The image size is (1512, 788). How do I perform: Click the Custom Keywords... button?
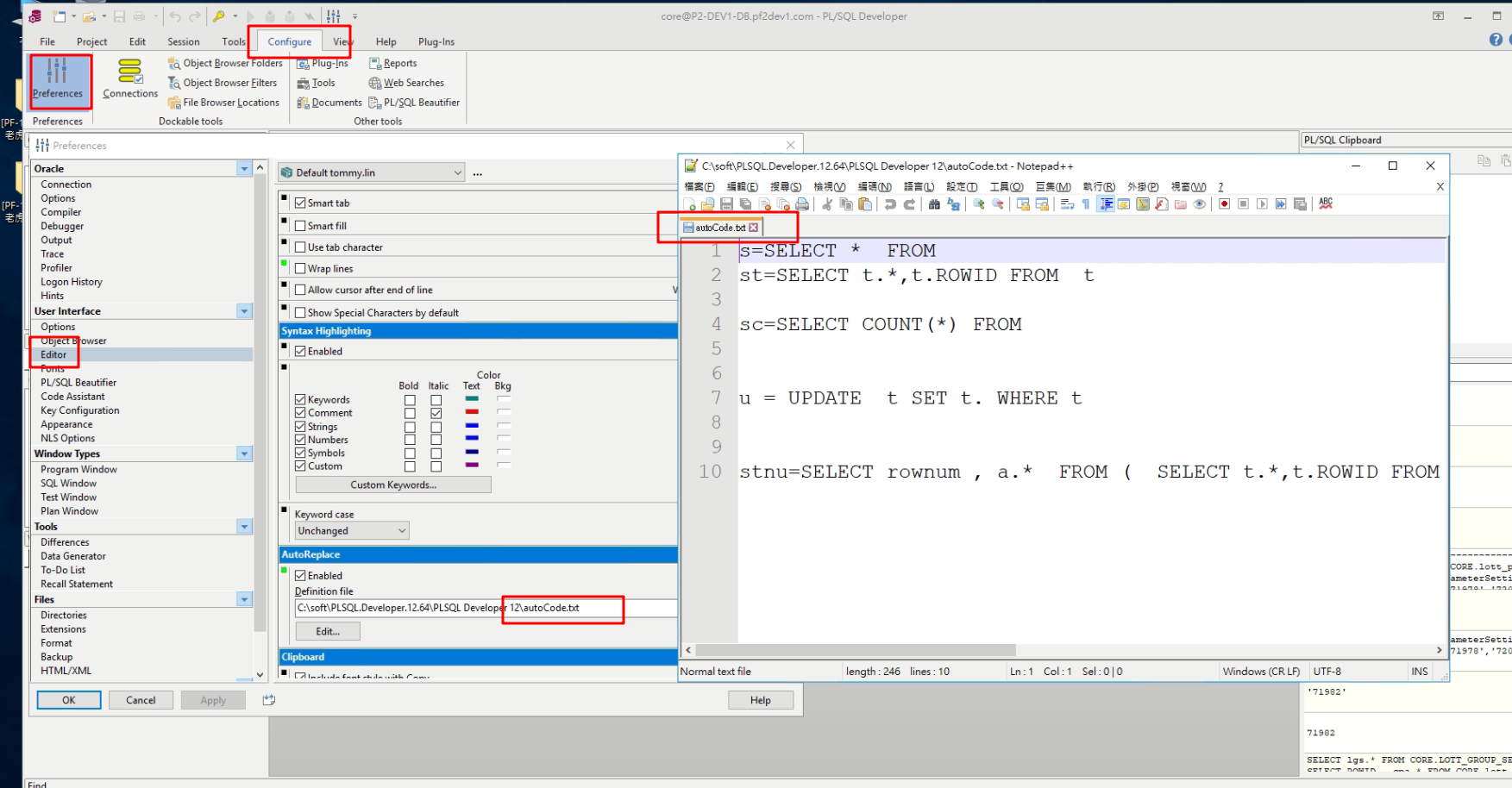pos(393,485)
